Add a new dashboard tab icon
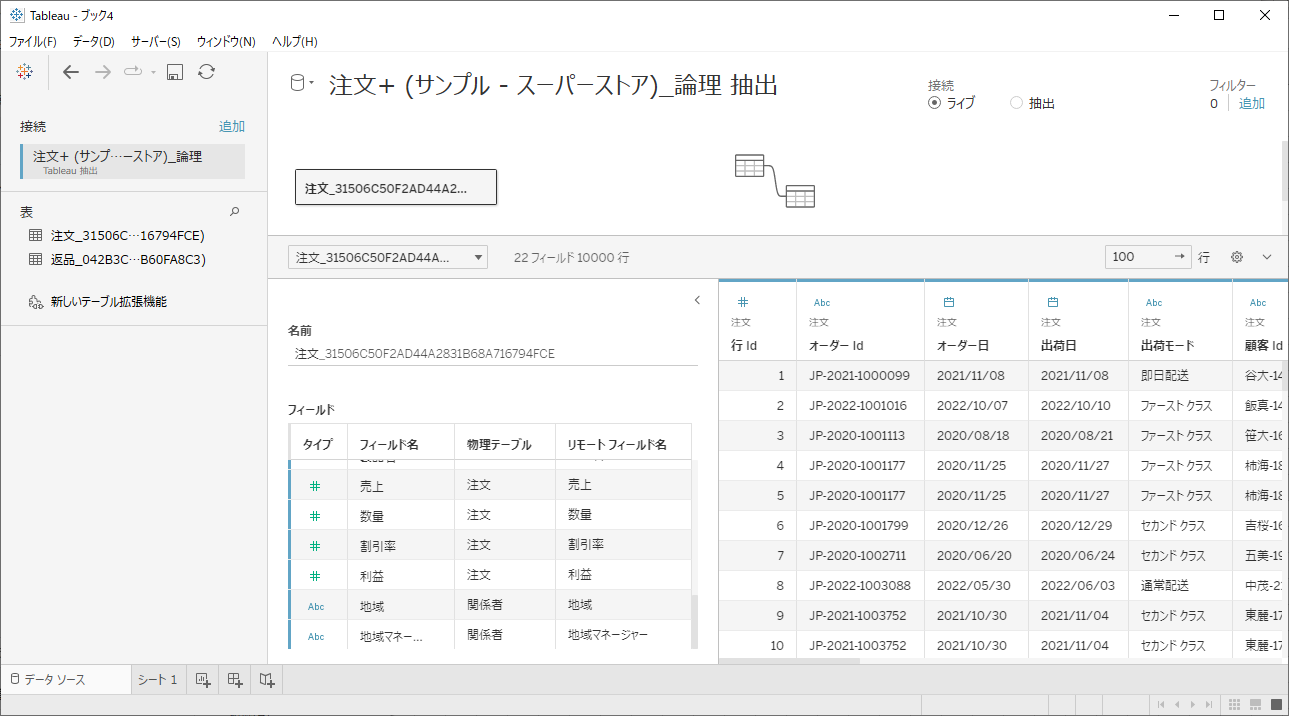This screenshot has height=716, width=1289. pyautogui.click(x=235, y=680)
